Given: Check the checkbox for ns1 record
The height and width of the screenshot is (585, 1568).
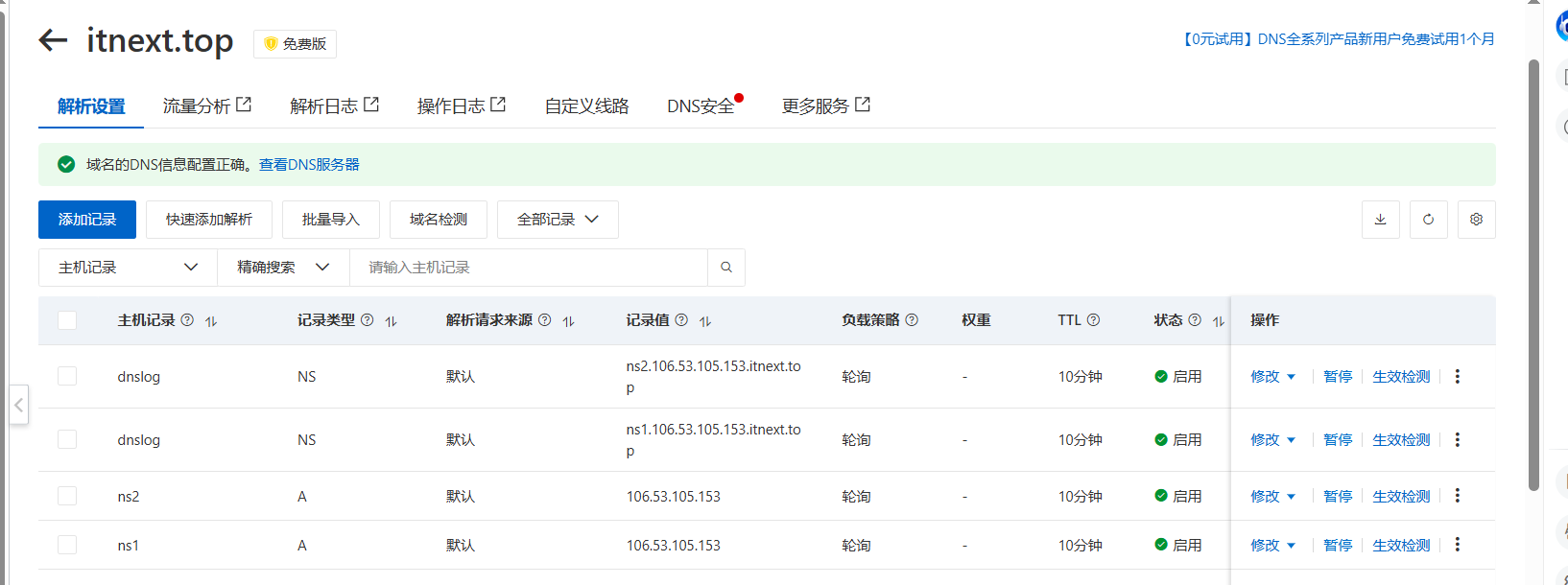Looking at the screenshot, I should 67,545.
